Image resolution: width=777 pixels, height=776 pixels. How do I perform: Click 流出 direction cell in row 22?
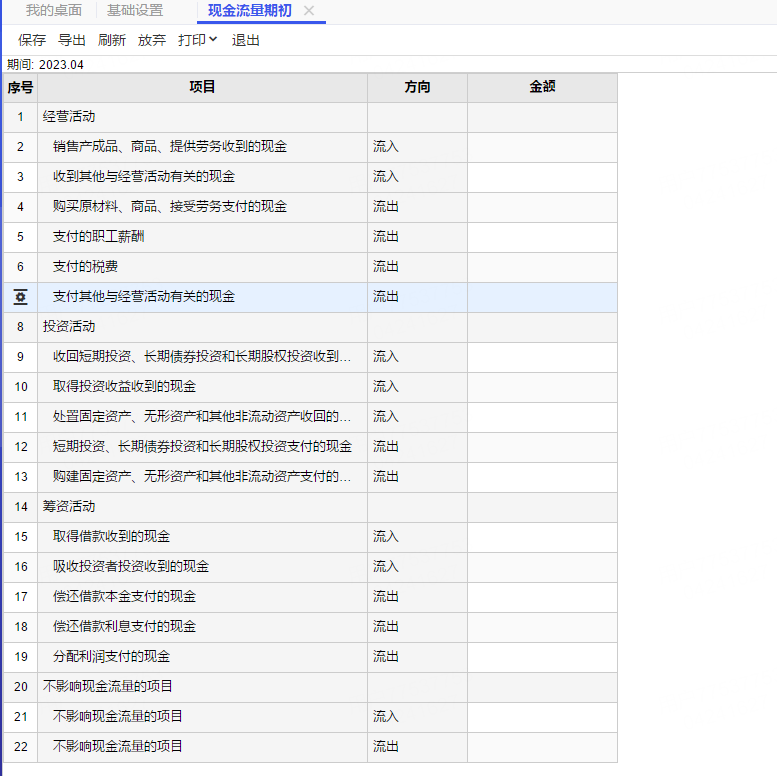417,747
